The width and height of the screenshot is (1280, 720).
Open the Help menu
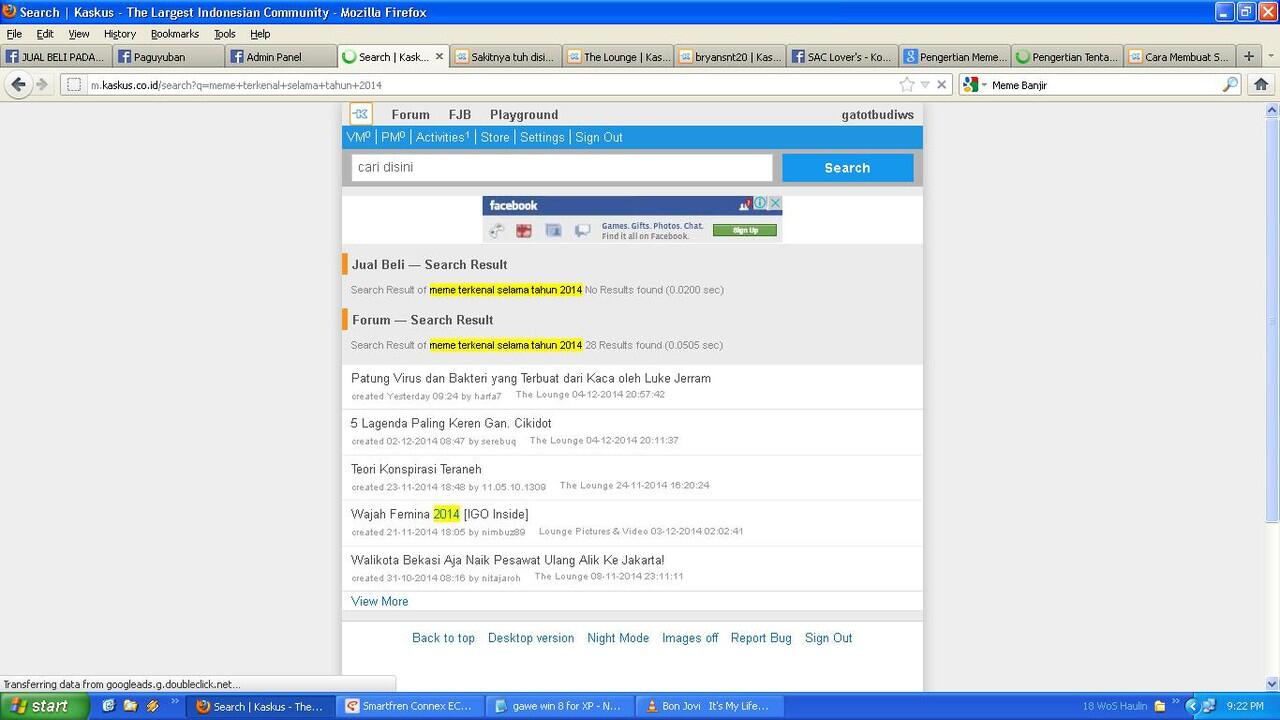[260, 34]
